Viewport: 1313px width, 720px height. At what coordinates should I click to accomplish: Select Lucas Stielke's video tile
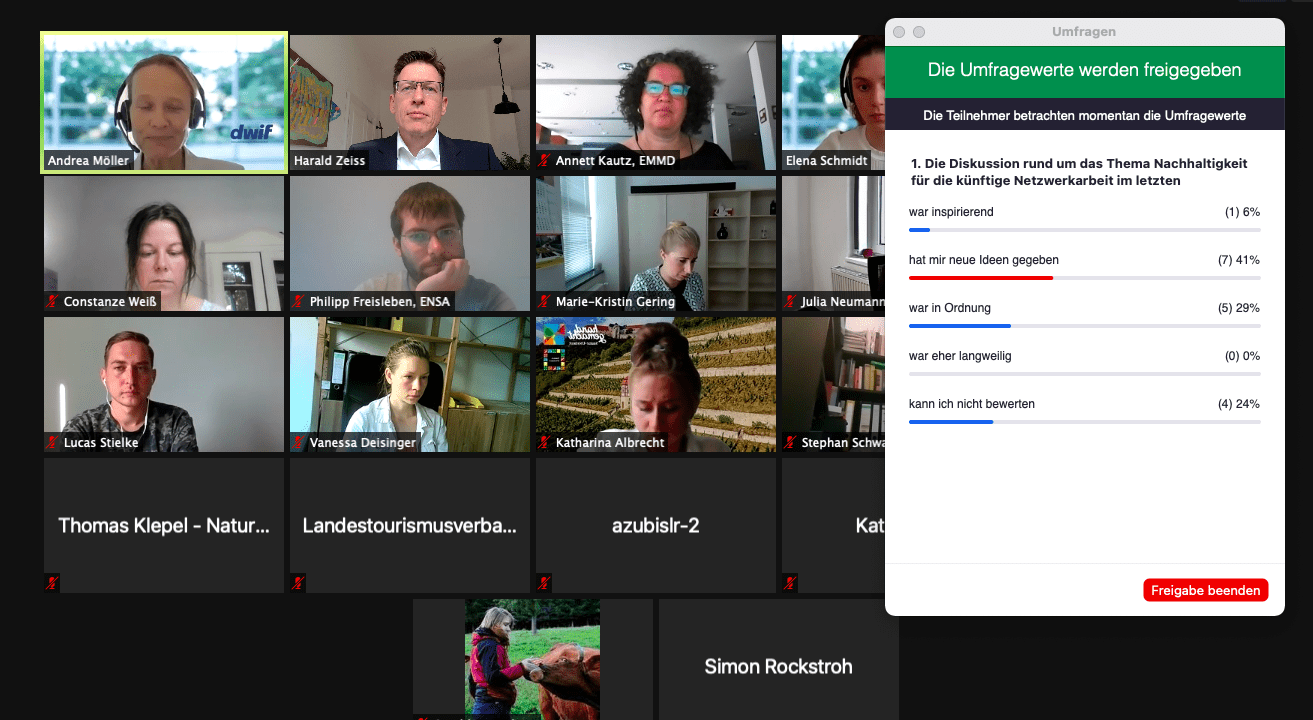[164, 385]
